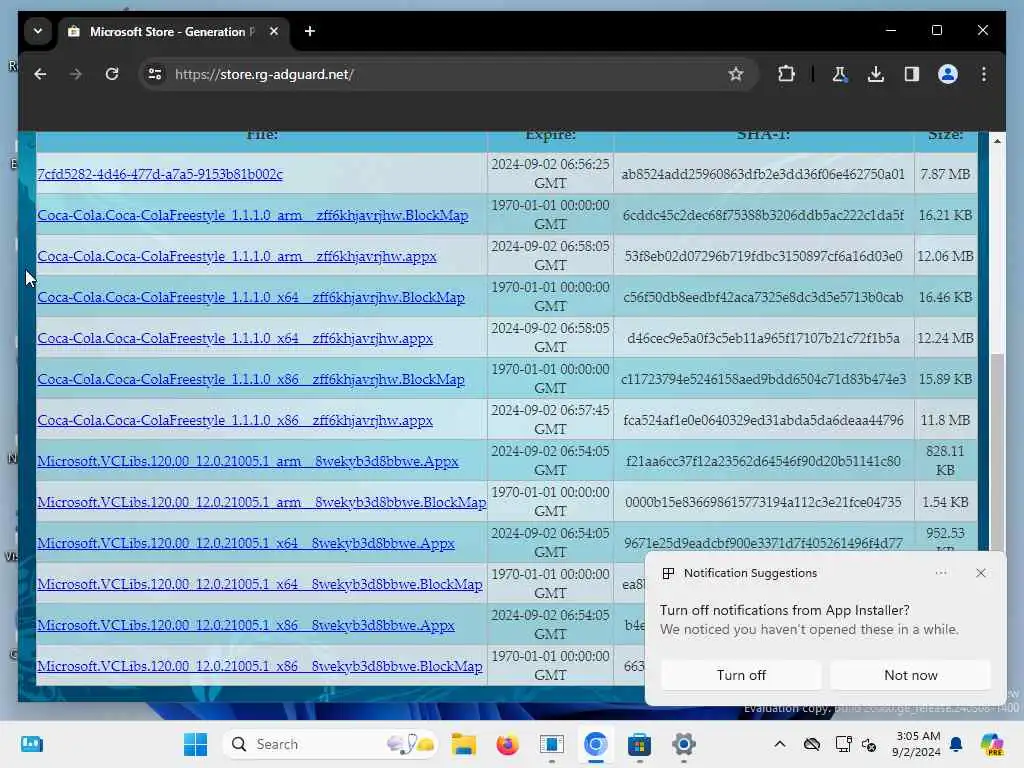Toggle the browser side panel icon
This screenshot has width=1024, height=768.
pos(912,74)
